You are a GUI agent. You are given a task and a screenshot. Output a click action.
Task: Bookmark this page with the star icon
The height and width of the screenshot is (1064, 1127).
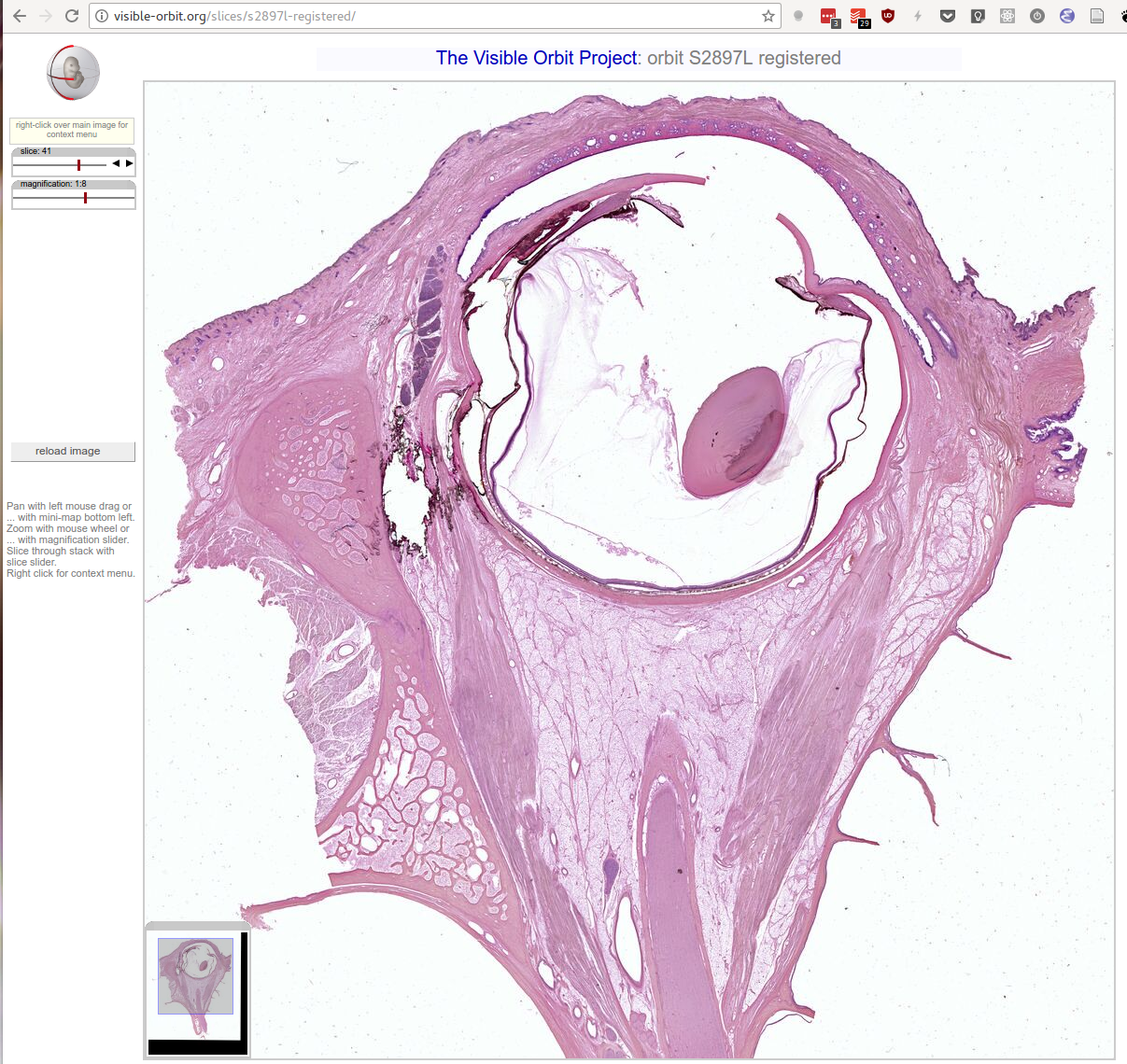(x=768, y=16)
